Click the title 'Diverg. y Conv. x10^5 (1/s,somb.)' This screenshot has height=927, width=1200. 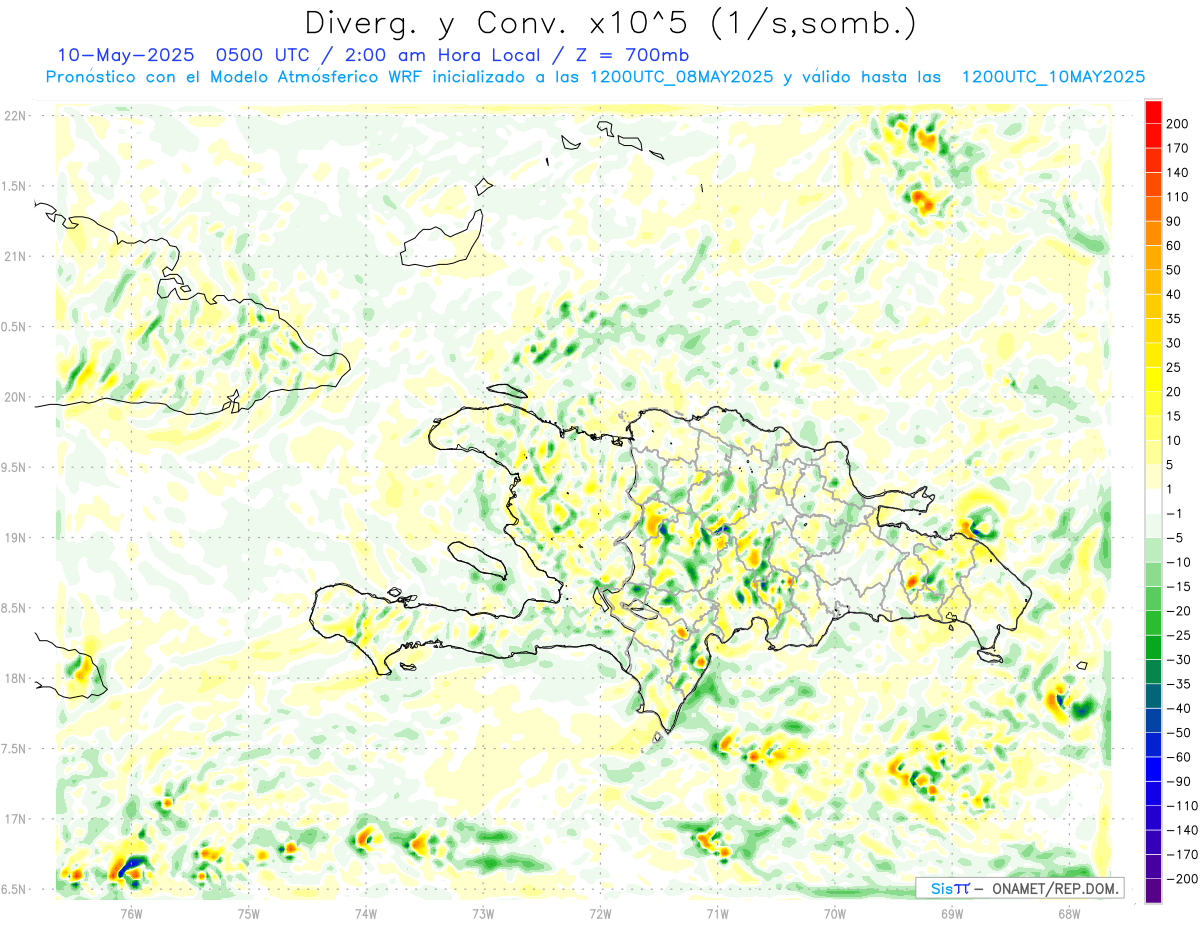[610, 23]
